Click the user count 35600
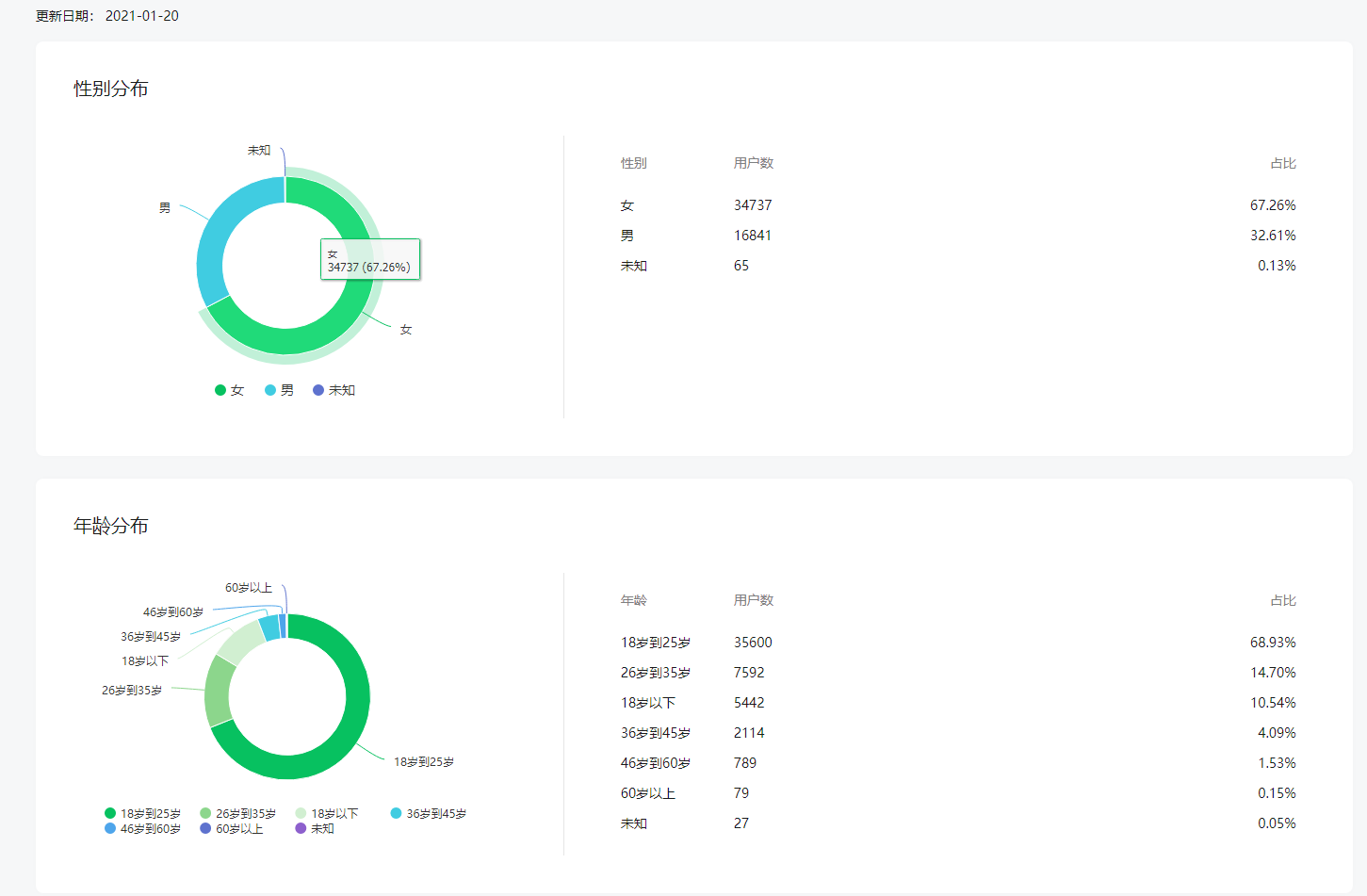This screenshot has width=1367, height=896. (x=753, y=643)
